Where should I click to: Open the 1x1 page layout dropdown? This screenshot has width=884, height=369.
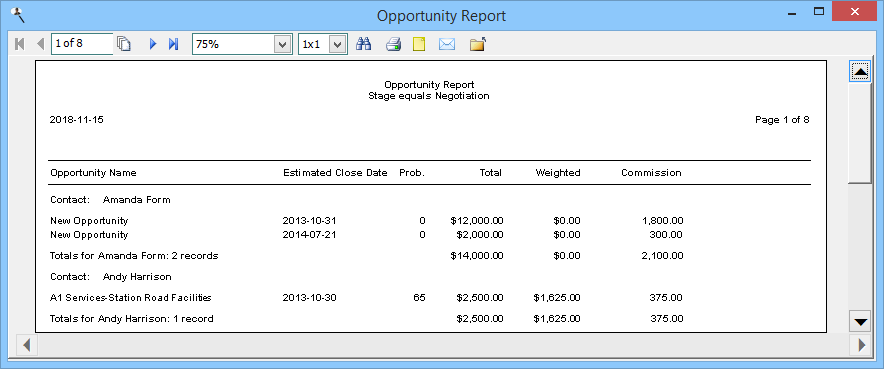(337, 44)
